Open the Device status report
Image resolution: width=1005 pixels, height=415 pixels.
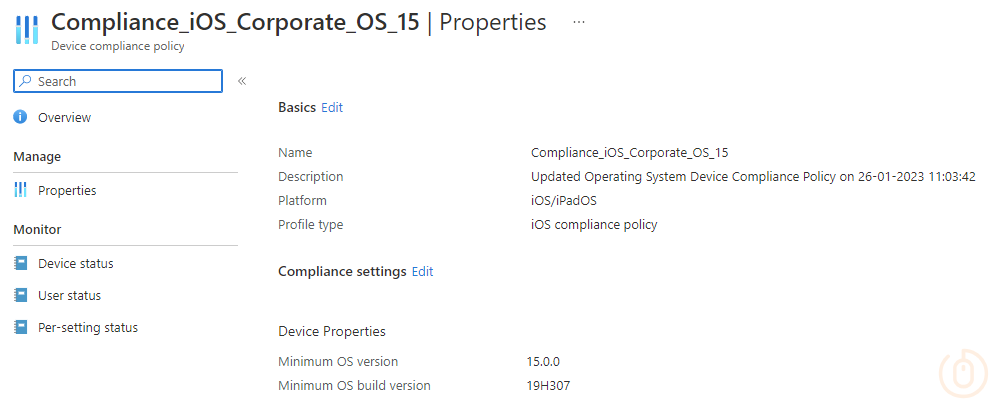[x=75, y=263]
